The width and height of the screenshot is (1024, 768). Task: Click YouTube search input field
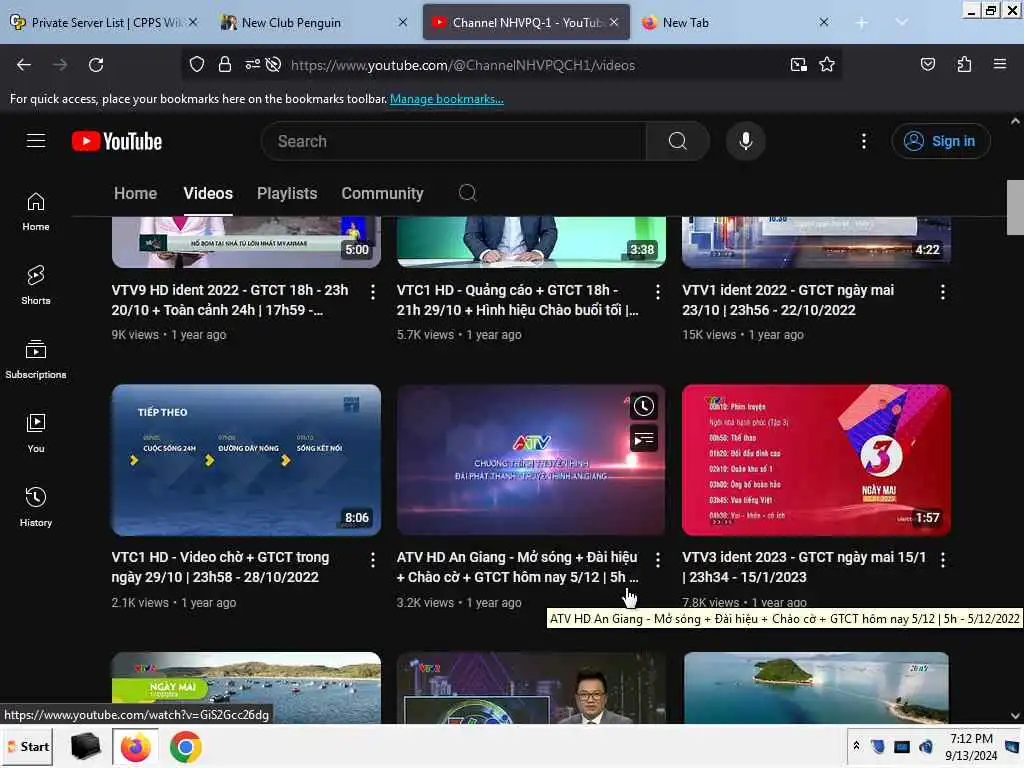click(454, 141)
